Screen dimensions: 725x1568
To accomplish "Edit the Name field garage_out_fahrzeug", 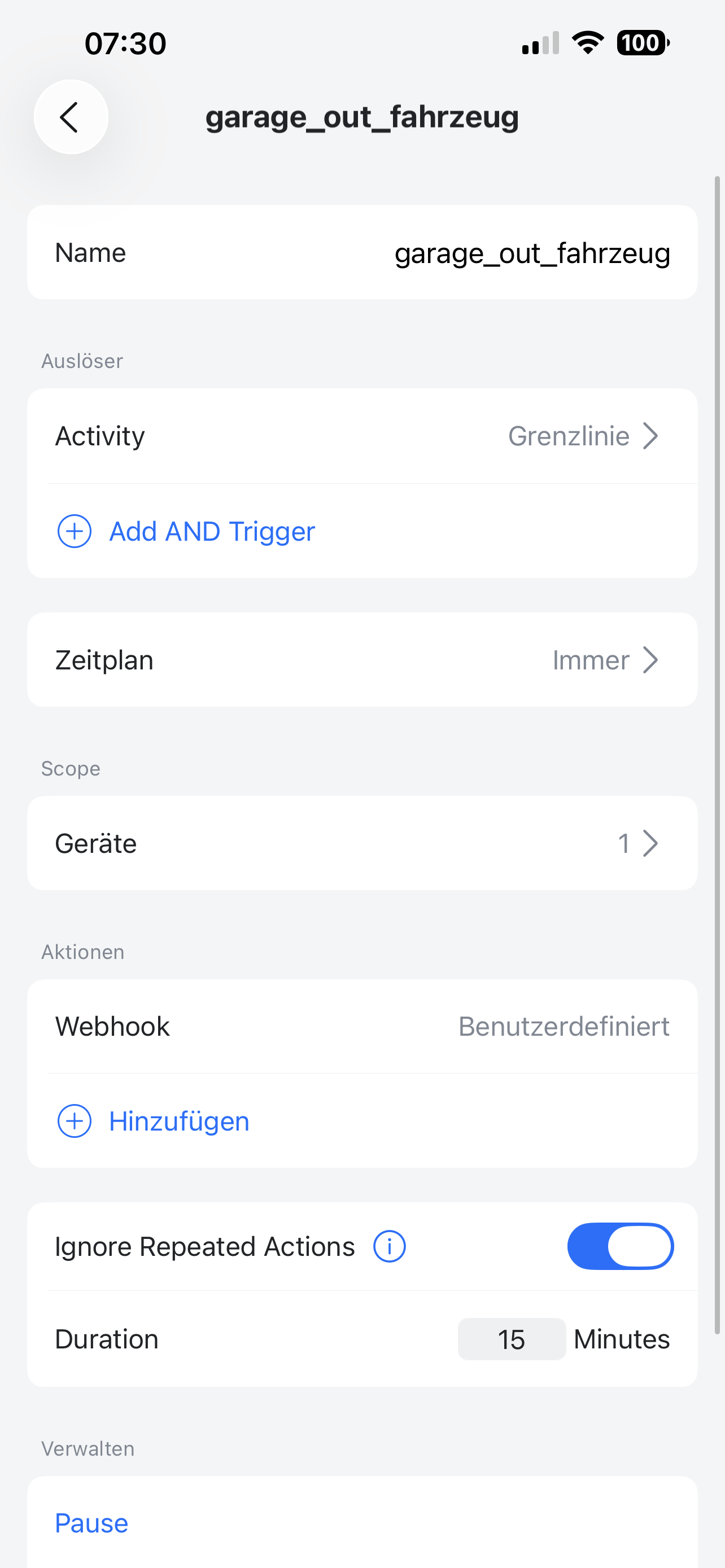I will point(532,253).
